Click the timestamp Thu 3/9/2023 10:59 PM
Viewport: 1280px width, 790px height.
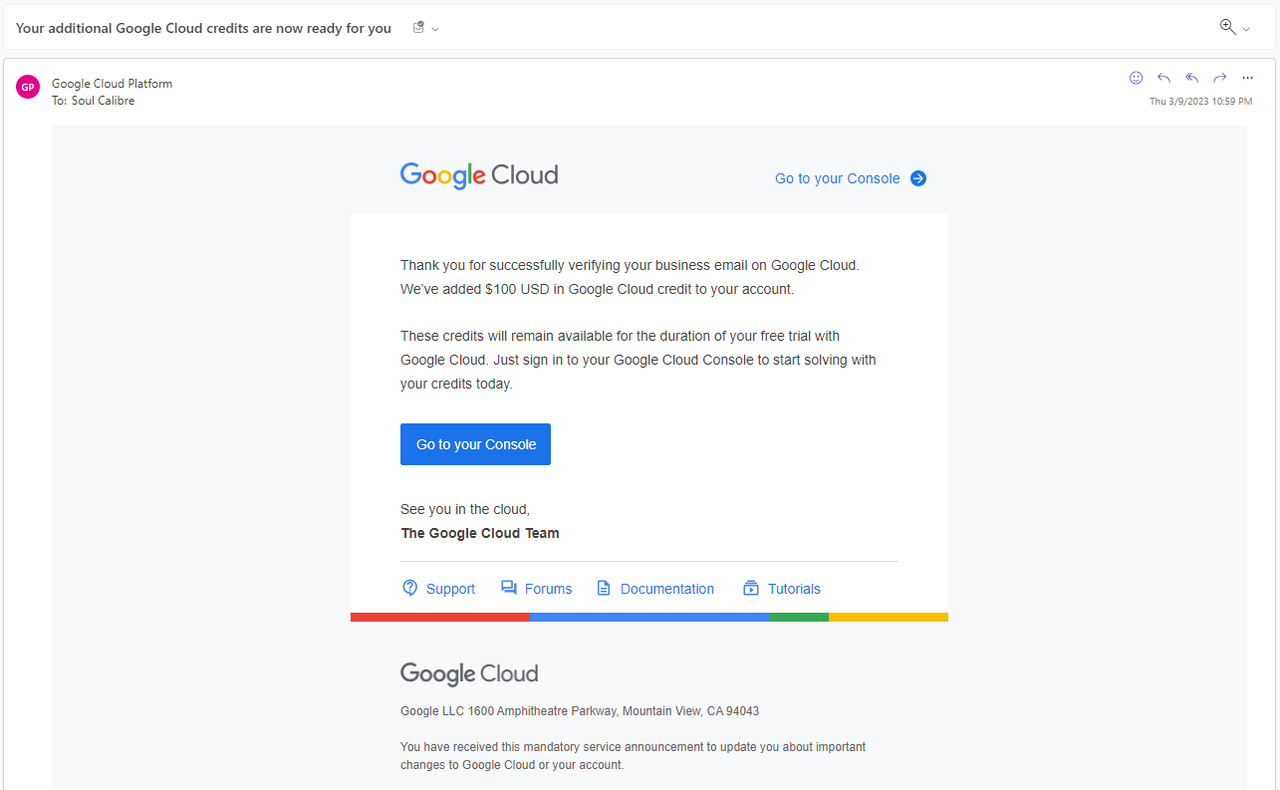pos(1200,102)
